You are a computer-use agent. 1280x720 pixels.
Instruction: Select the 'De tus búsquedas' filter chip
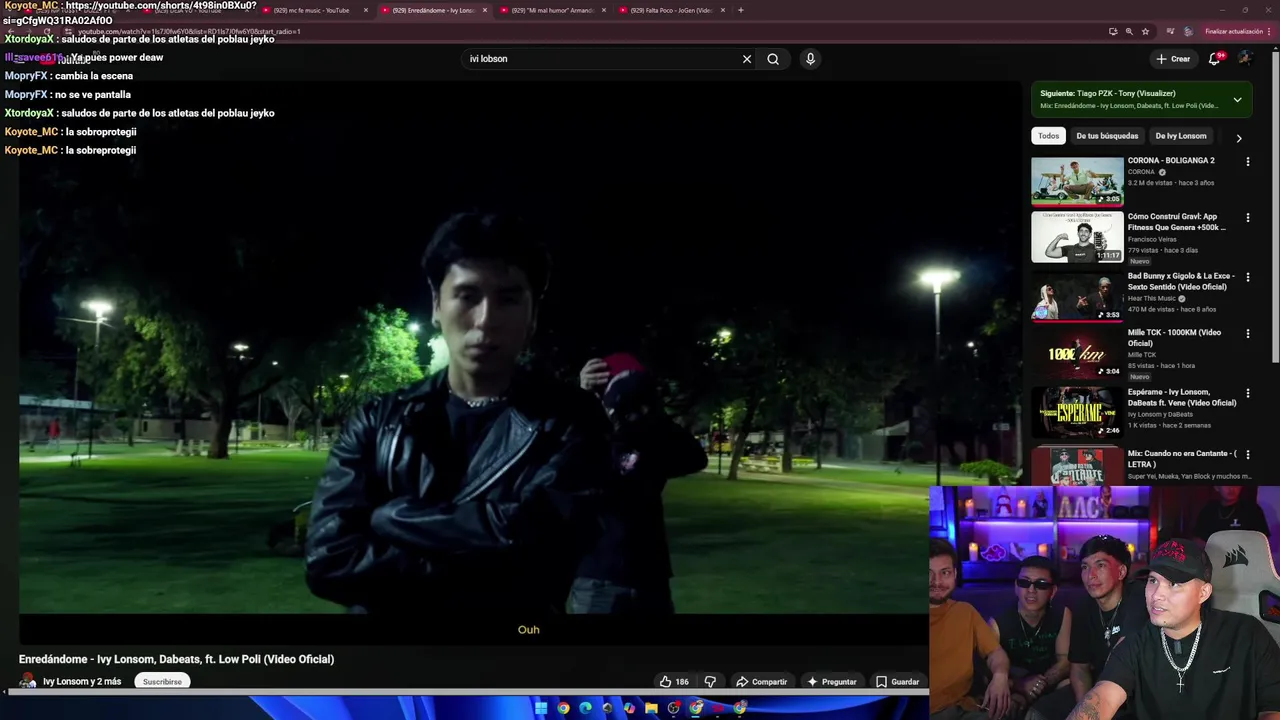[x=1107, y=136]
